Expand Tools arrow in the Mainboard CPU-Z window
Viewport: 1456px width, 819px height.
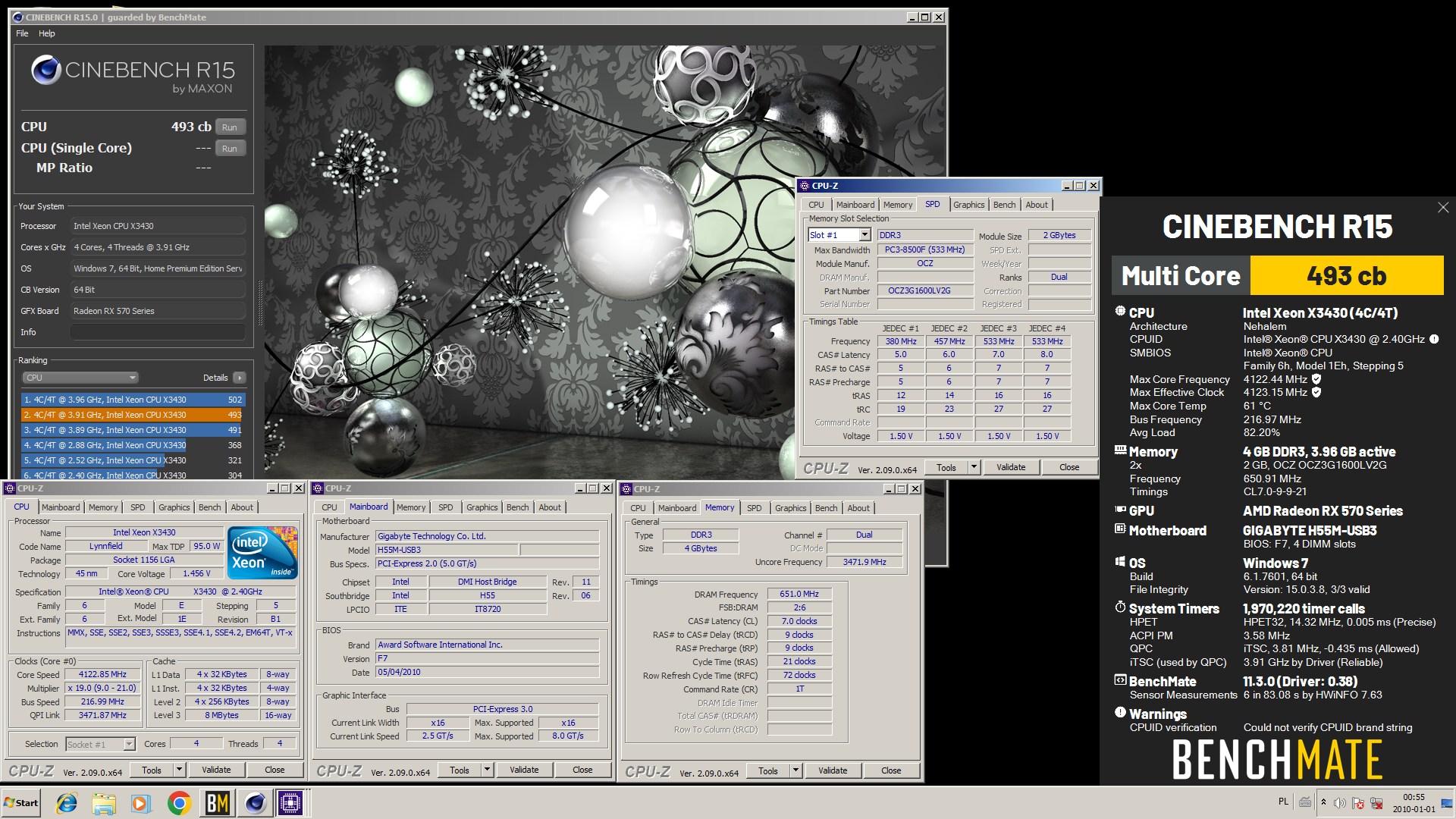[488, 770]
